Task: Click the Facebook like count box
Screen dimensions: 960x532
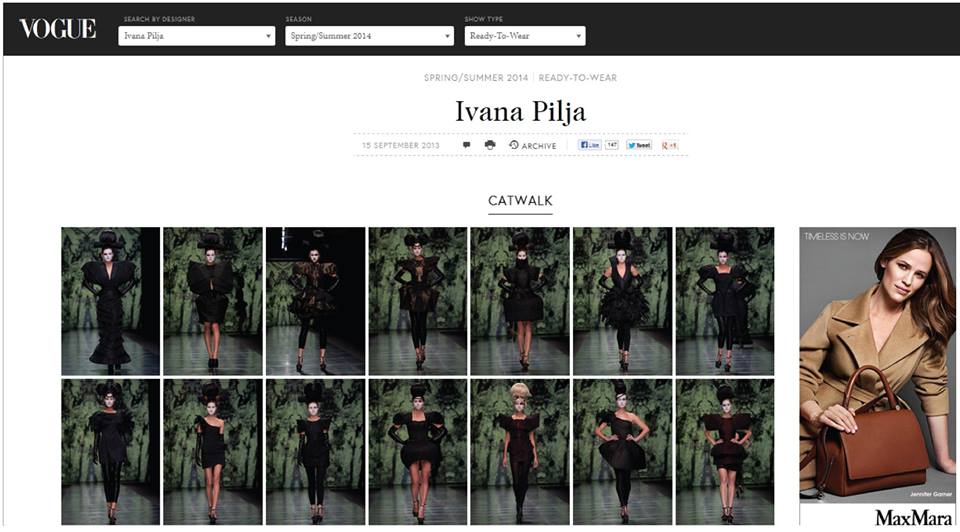Action: [x=612, y=145]
